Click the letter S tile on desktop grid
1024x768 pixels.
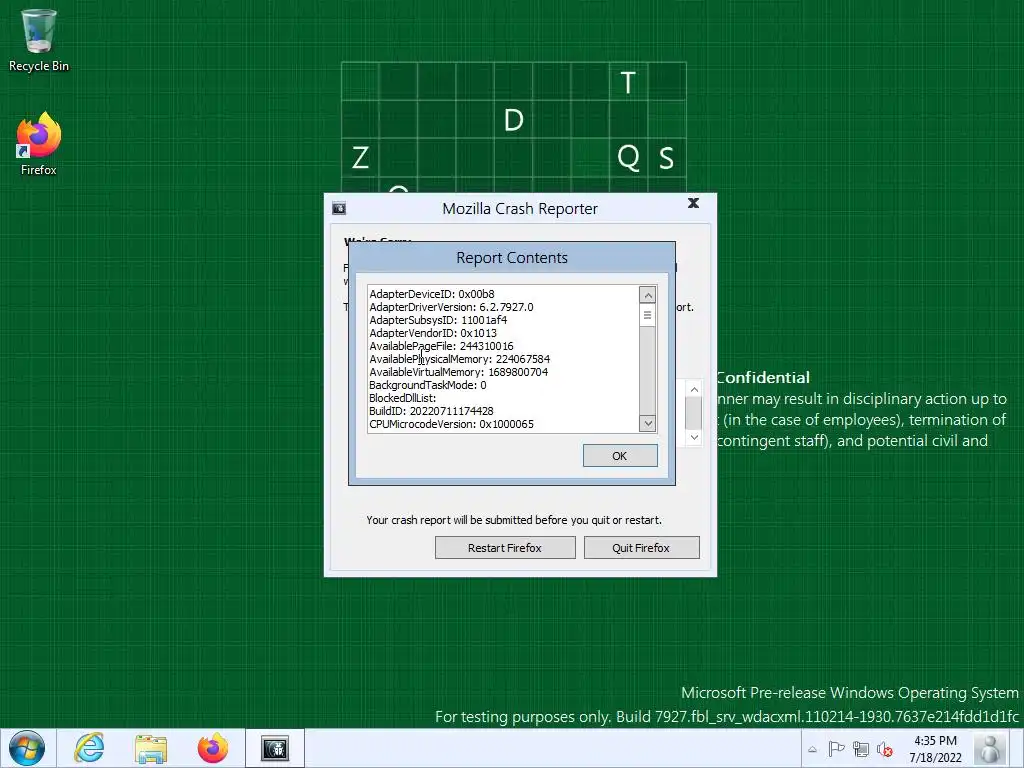pos(667,157)
